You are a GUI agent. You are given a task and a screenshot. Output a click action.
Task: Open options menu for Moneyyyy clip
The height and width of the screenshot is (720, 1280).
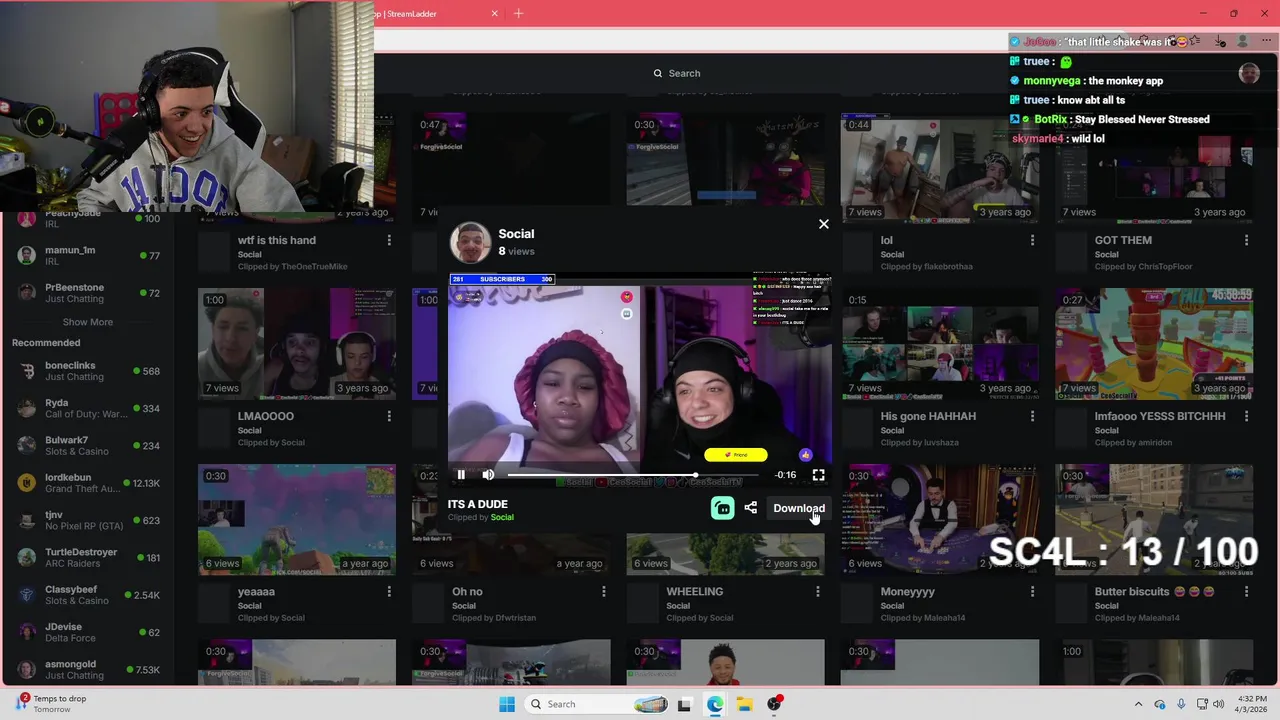[x=1032, y=592]
